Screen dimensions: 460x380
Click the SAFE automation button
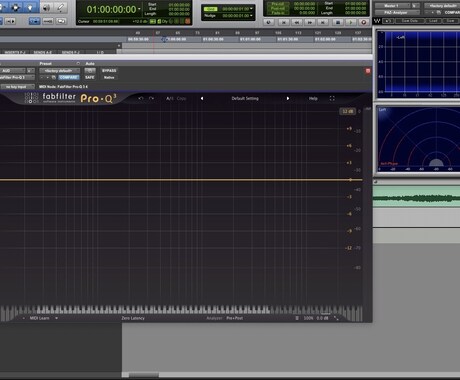[x=90, y=77]
